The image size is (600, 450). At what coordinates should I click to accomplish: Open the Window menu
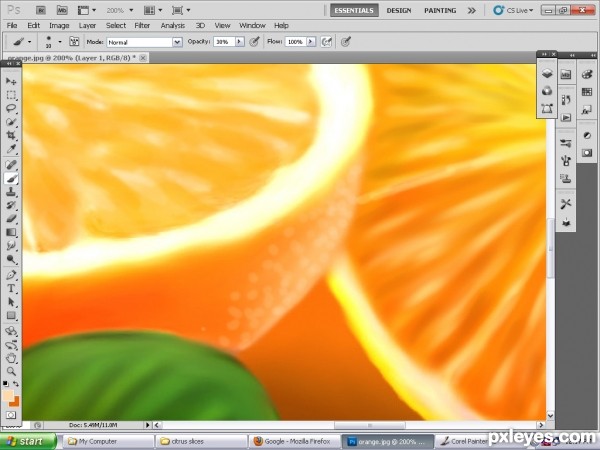252,26
